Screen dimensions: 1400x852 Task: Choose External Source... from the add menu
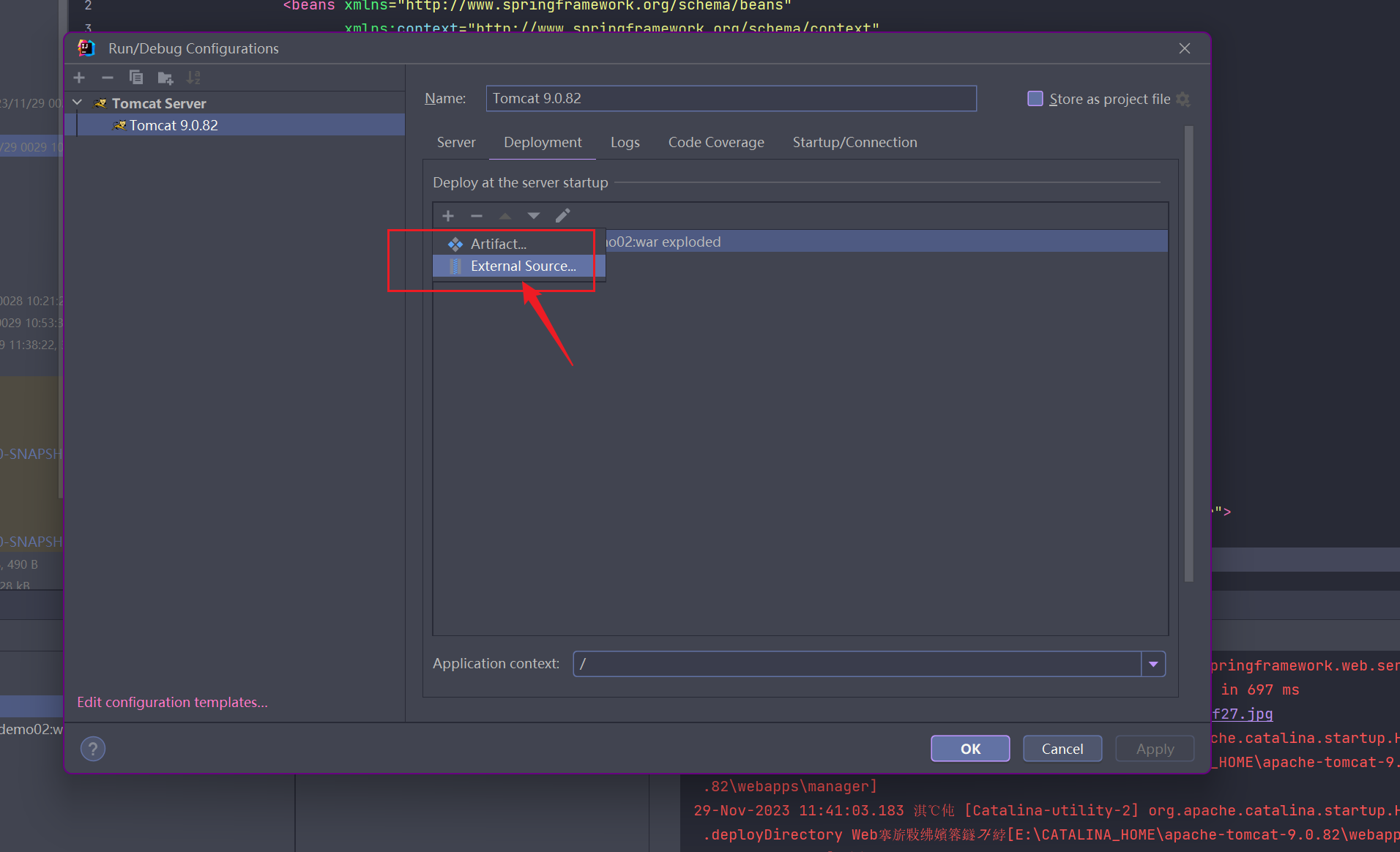pyautogui.click(x=519, y=266)
